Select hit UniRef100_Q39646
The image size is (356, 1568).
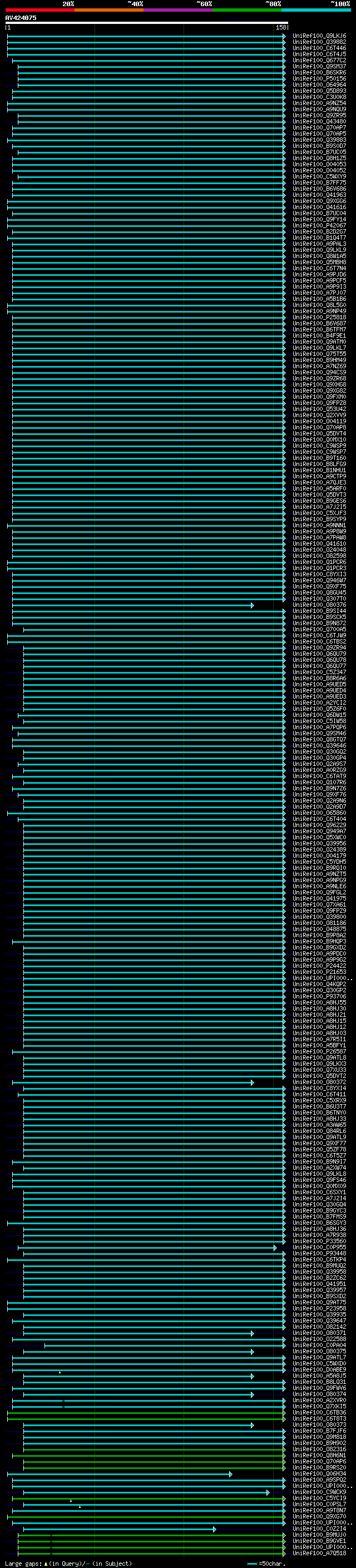click(319, 745)
